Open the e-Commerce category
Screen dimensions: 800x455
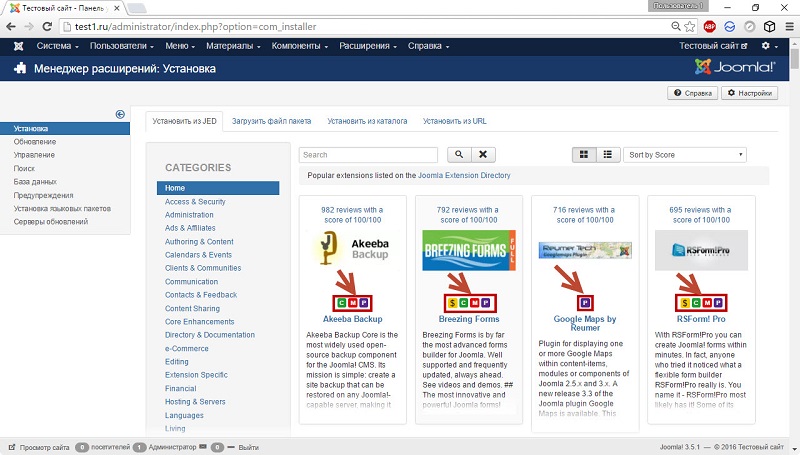point(187,348)
